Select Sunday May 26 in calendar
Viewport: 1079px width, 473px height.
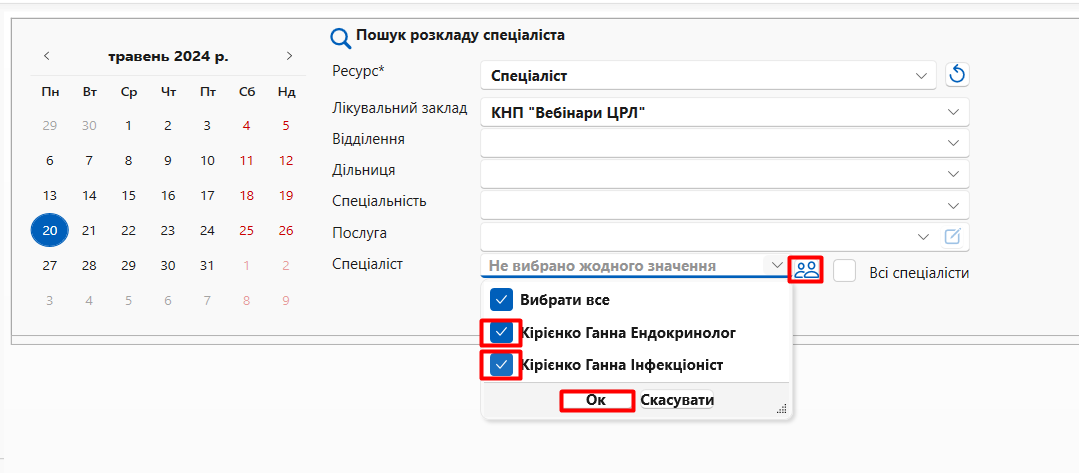(286, 230)
